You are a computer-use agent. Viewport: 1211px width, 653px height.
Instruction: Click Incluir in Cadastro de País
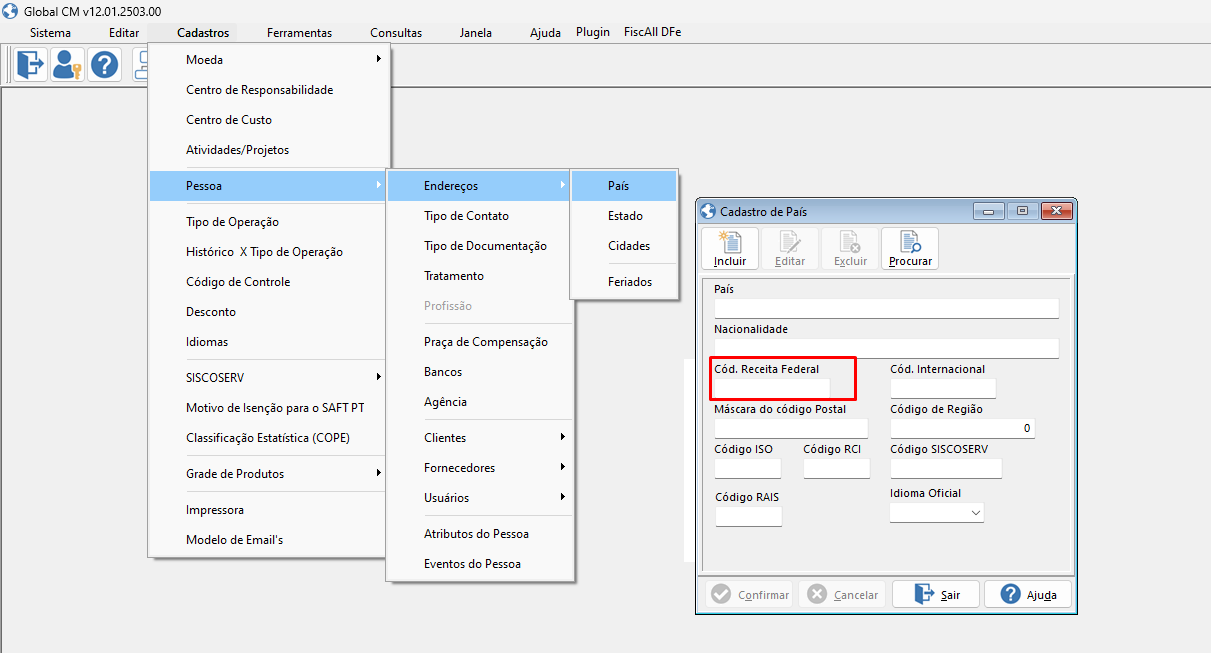point(730,249)
